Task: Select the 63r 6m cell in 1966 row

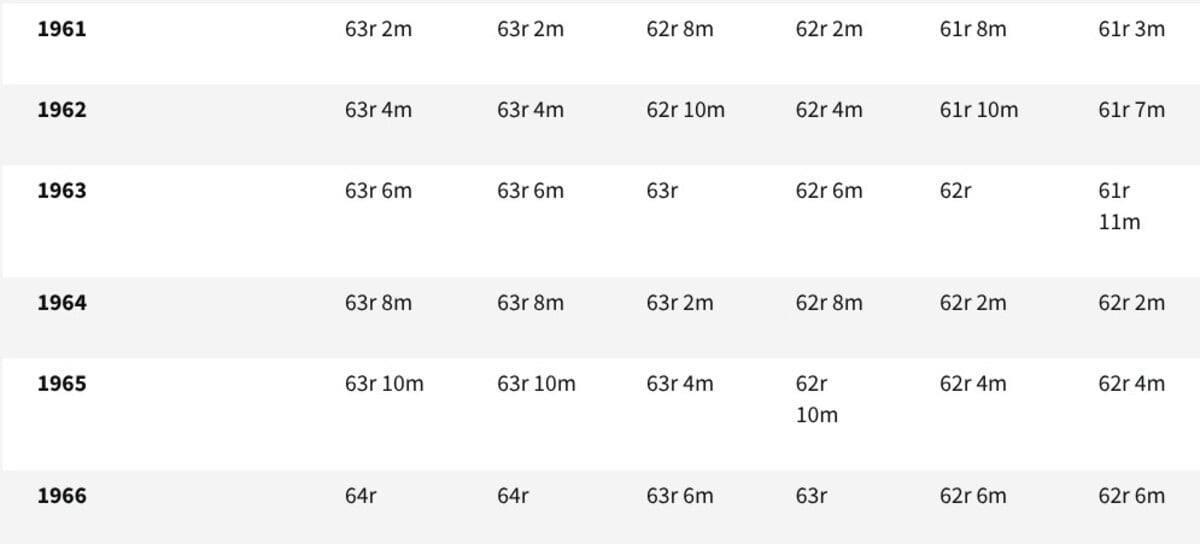Action: coord(679,496)
